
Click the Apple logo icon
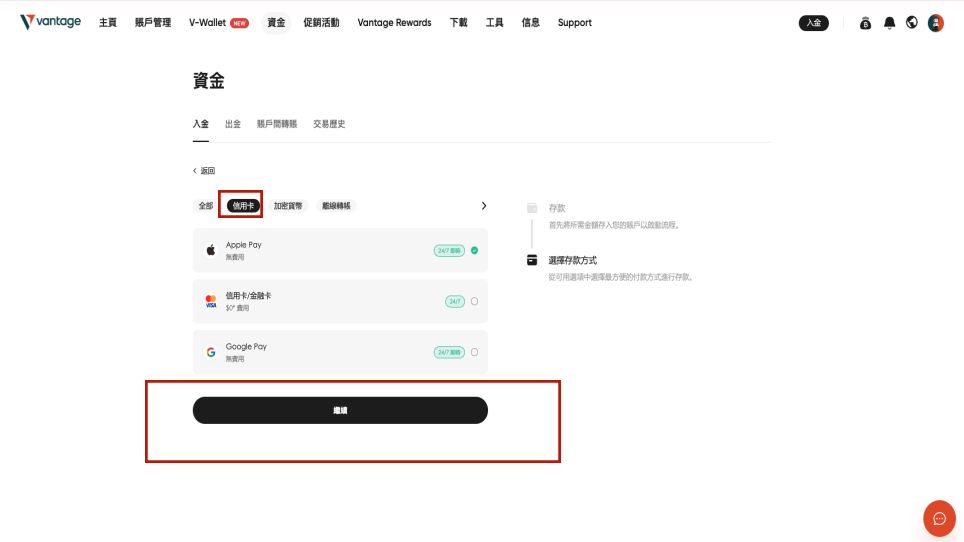[211, 250]
